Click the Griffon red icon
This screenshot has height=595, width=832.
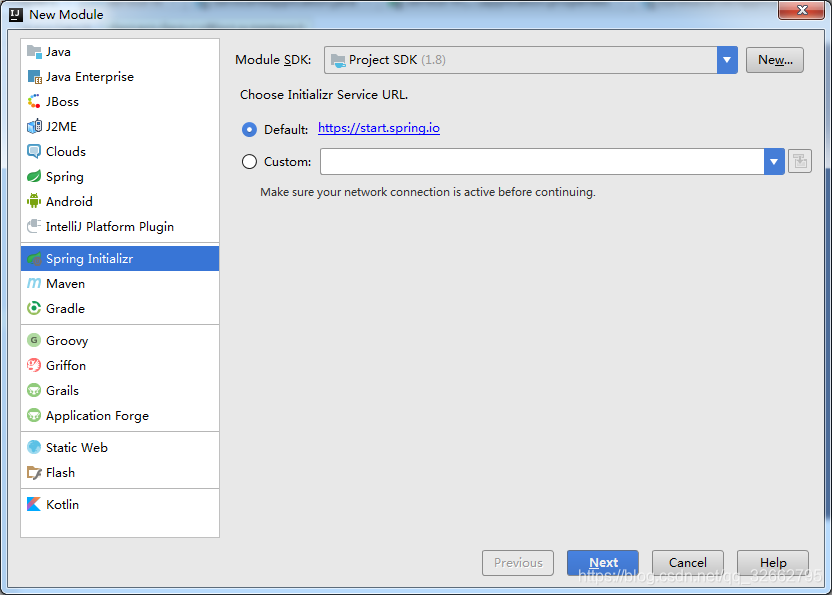tap(34, 365)
